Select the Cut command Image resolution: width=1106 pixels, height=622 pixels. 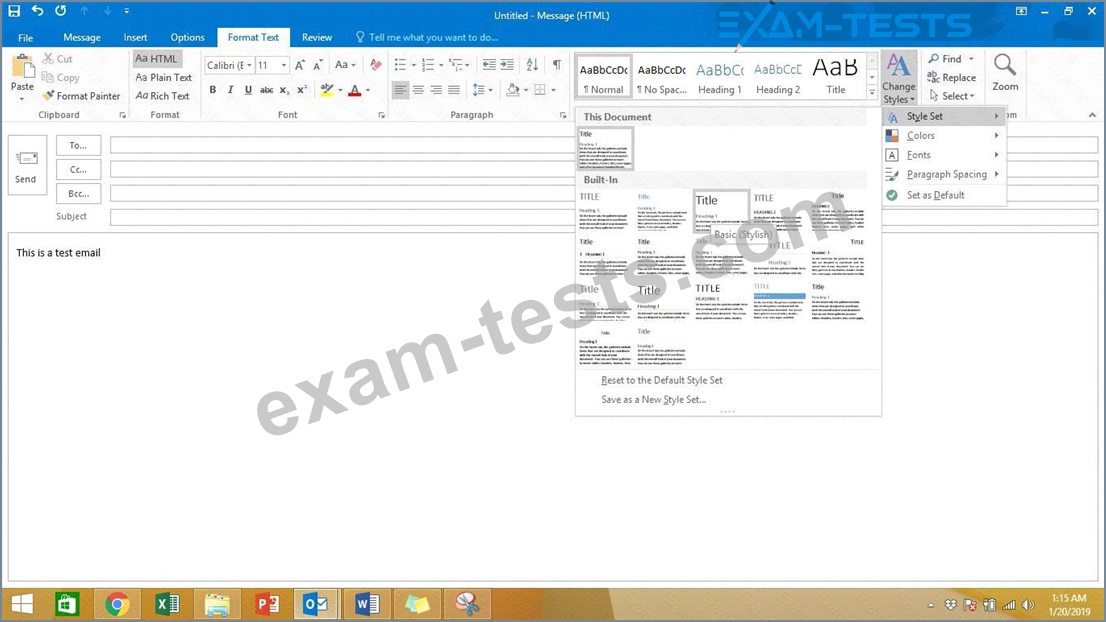pos(57,59)
